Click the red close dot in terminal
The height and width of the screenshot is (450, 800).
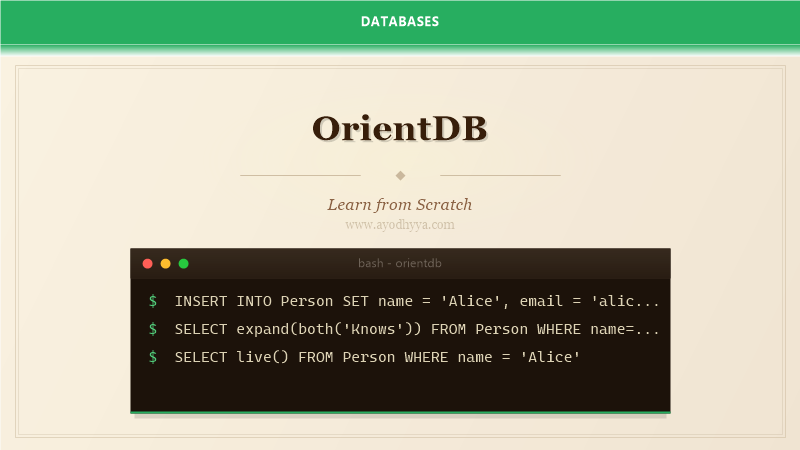point(147,264)
